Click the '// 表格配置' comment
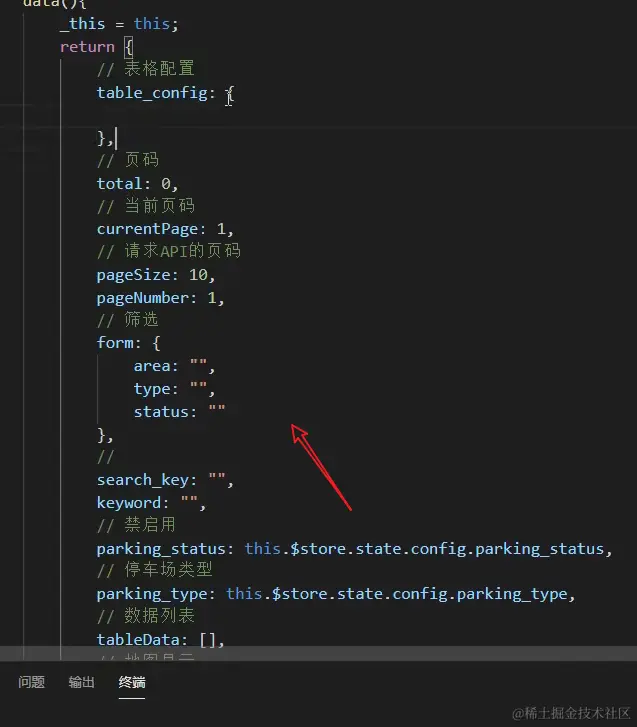637x727 pixels. pyautogui.click(x=146, y=69)
